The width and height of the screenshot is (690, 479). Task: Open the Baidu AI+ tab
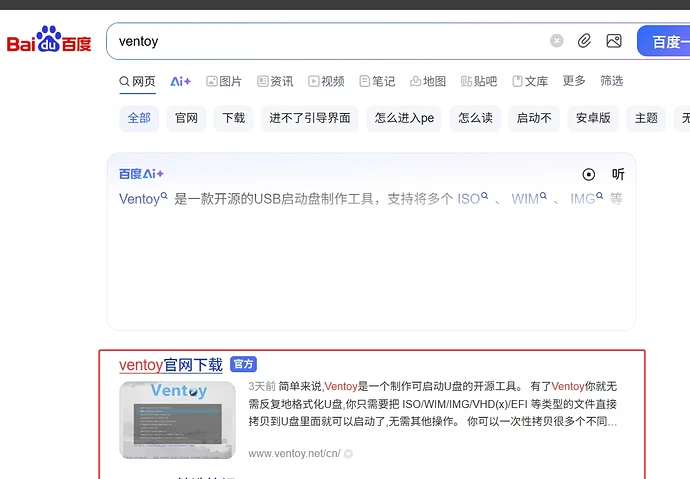181,81
